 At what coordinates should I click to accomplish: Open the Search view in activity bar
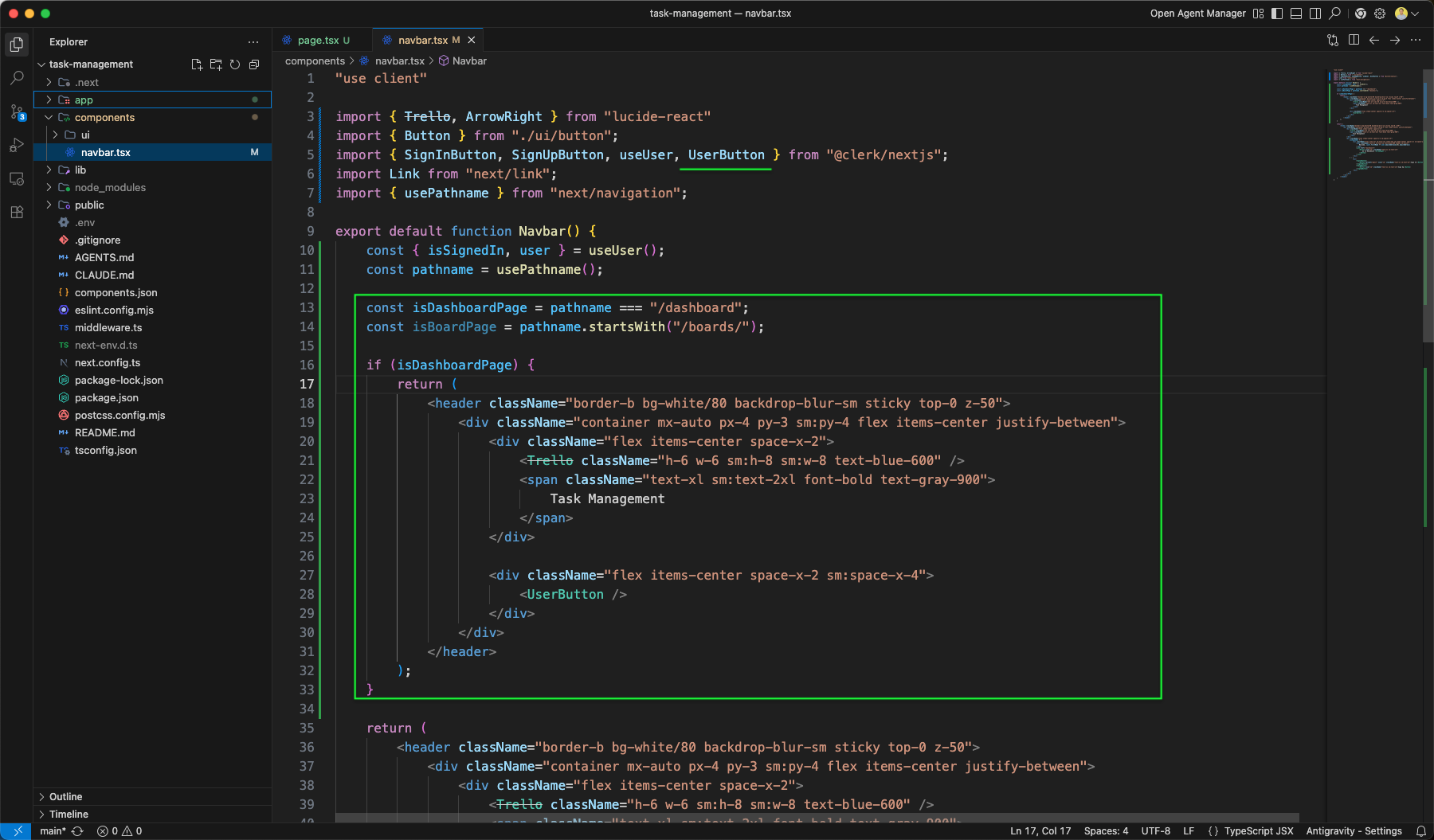click(x=17, y=78)
